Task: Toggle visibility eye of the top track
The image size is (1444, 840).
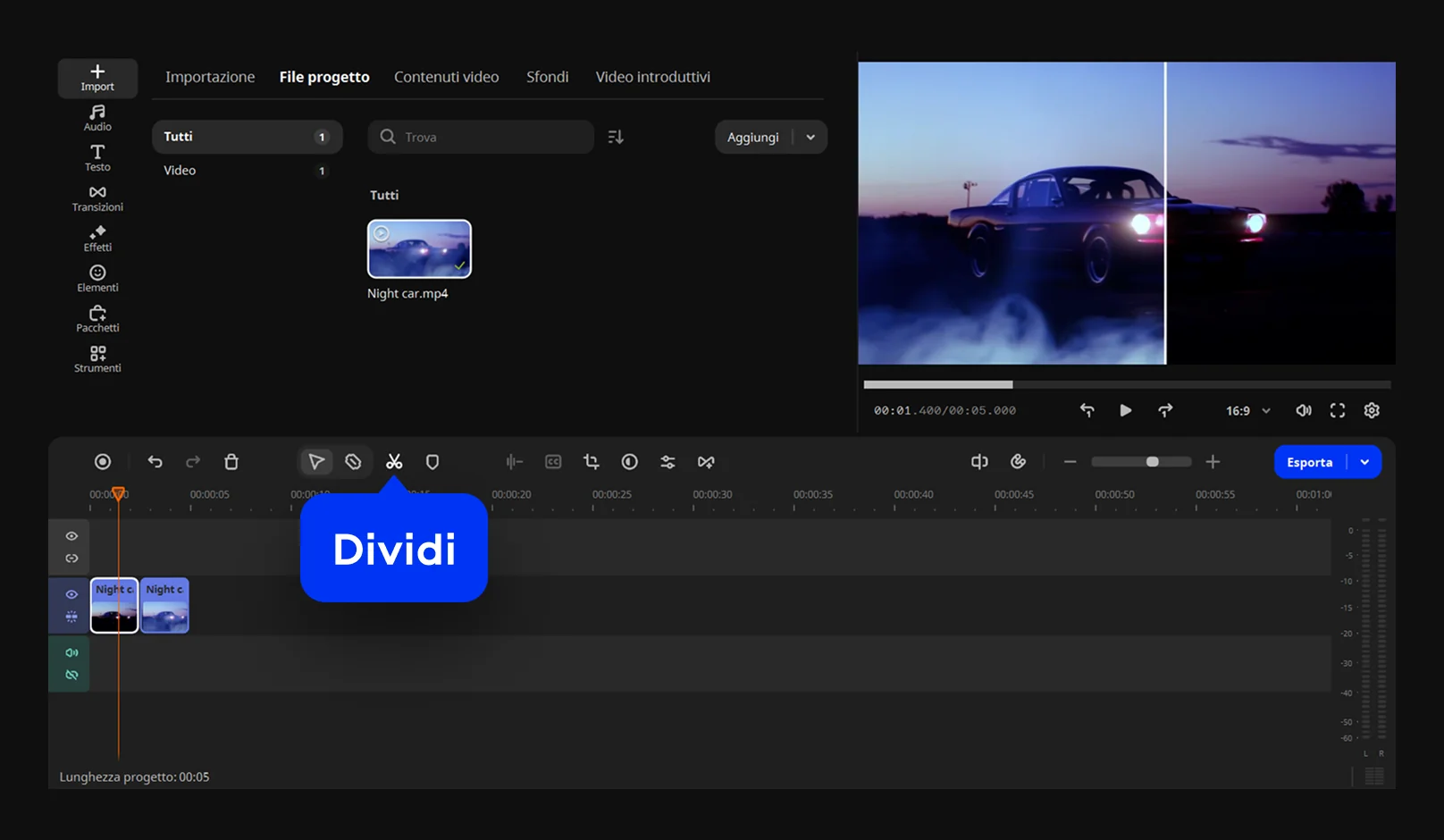Action: coord(71,536)
